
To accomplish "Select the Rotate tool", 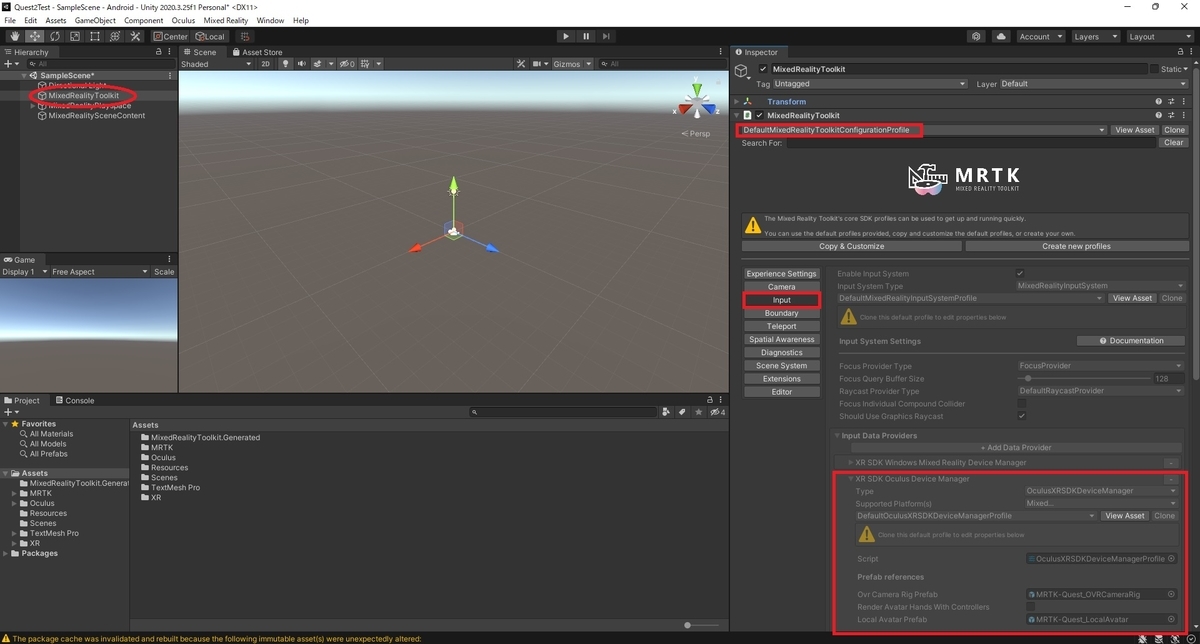I will 54,36.
